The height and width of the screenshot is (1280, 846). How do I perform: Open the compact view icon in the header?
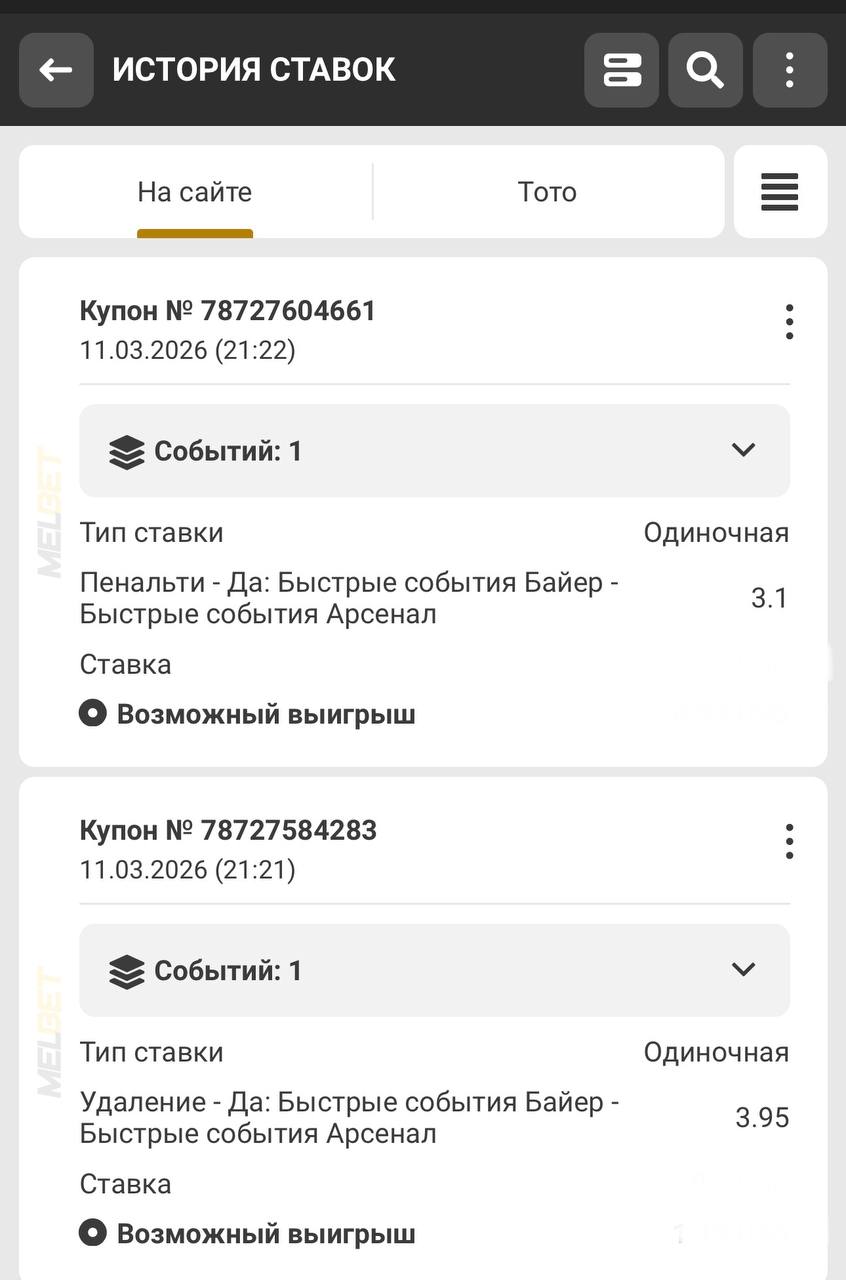click(x=621, y=70)
